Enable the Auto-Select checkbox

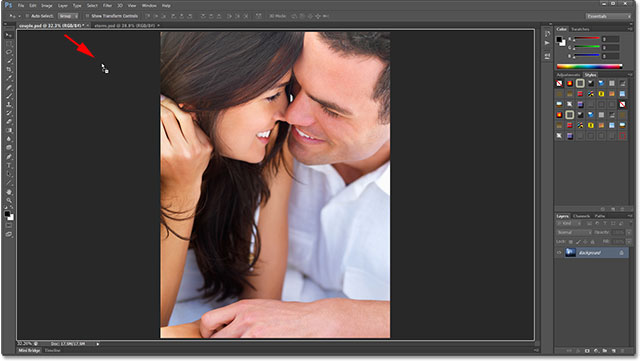pyautogui.click(x=27, y=16)
